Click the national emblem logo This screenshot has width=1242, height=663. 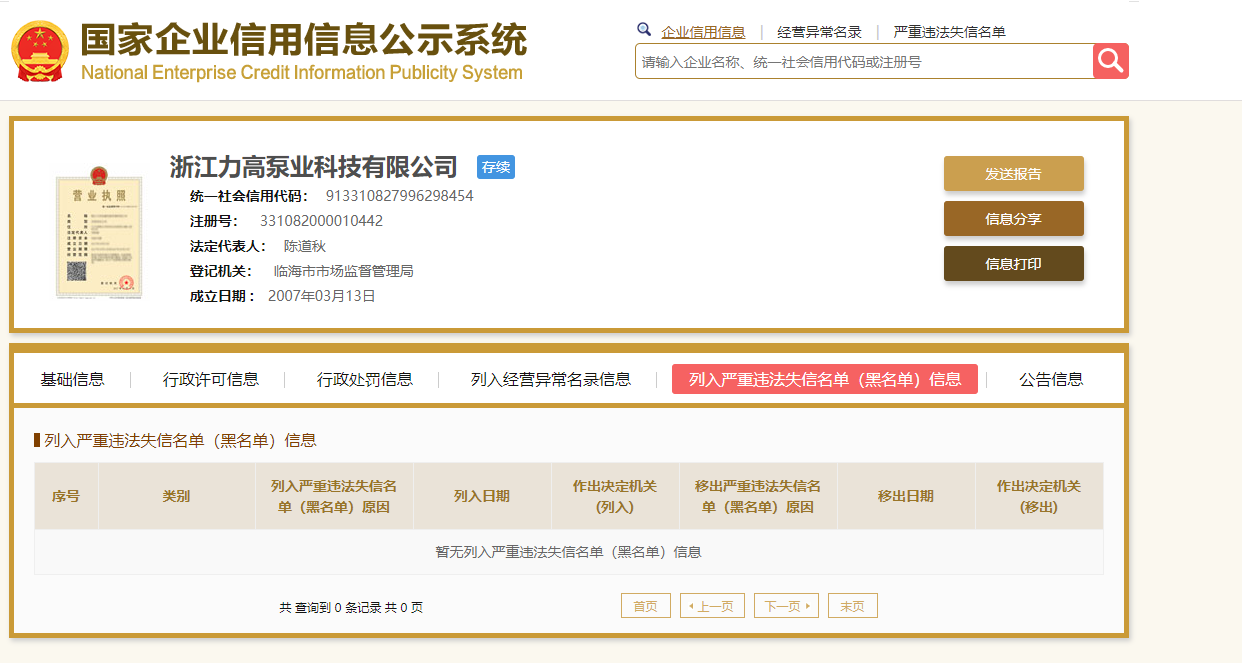point(41,52)
